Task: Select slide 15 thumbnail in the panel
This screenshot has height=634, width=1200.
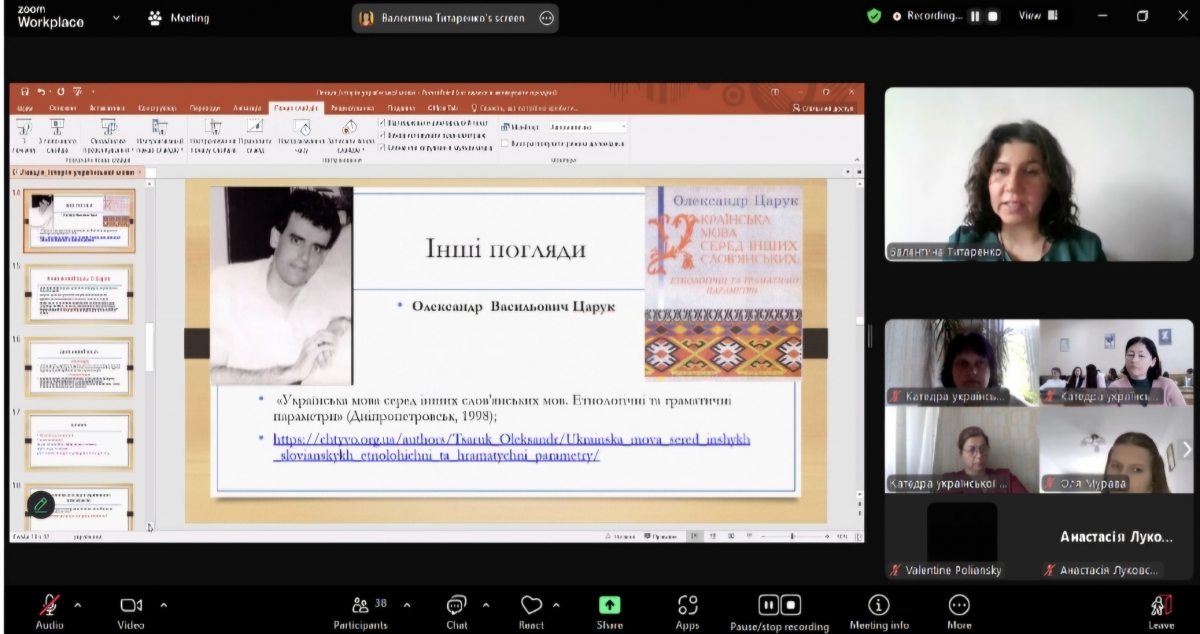Action: click(79, 295)
